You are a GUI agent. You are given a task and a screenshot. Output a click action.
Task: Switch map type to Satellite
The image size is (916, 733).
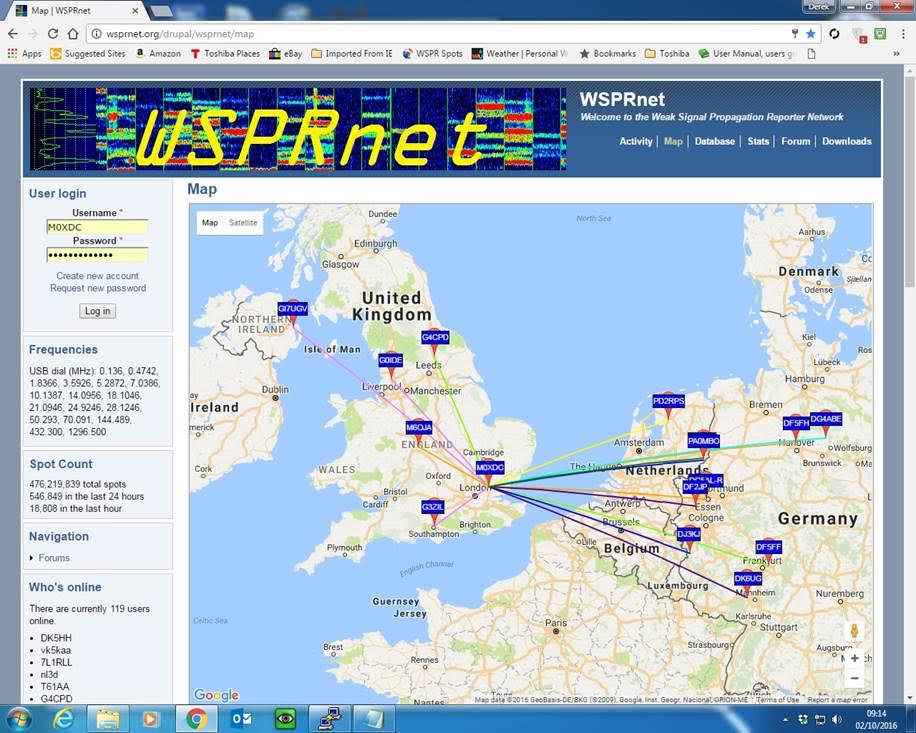point(243,223)
